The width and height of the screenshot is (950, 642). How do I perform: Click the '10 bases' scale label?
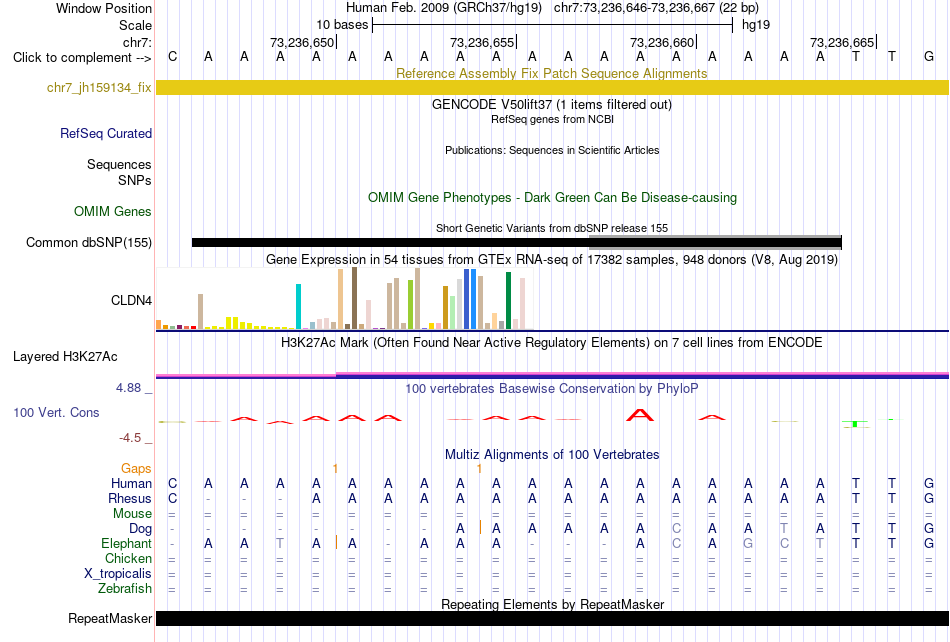[342, 25]
